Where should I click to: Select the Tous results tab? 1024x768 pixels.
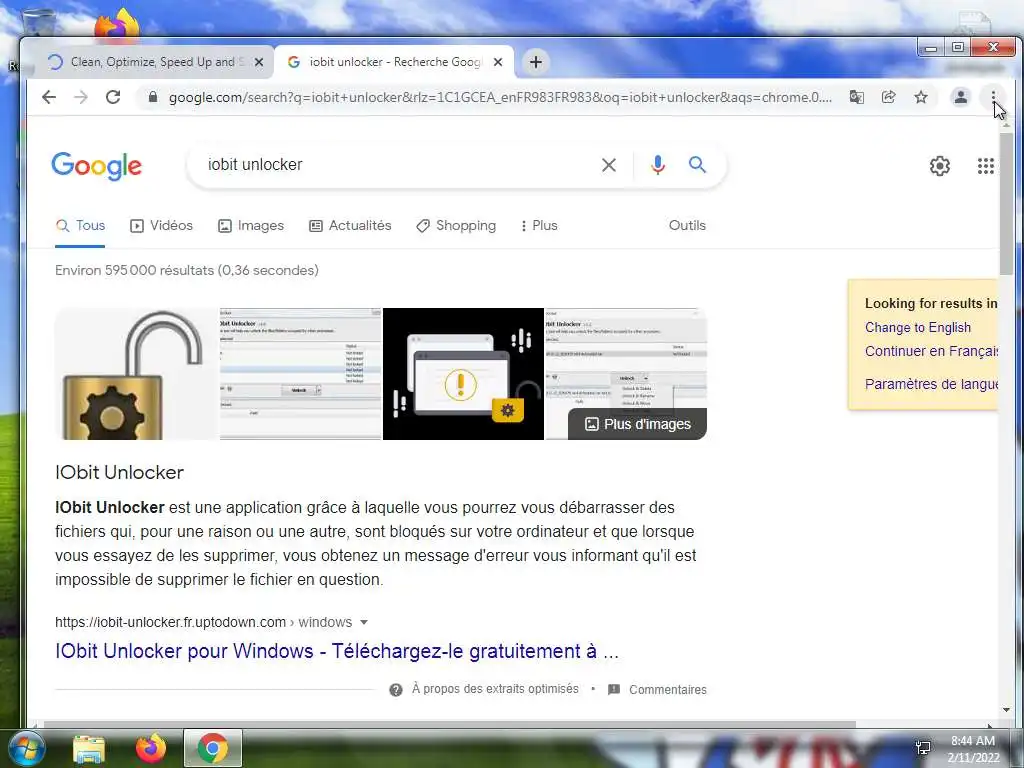[80, 225]
